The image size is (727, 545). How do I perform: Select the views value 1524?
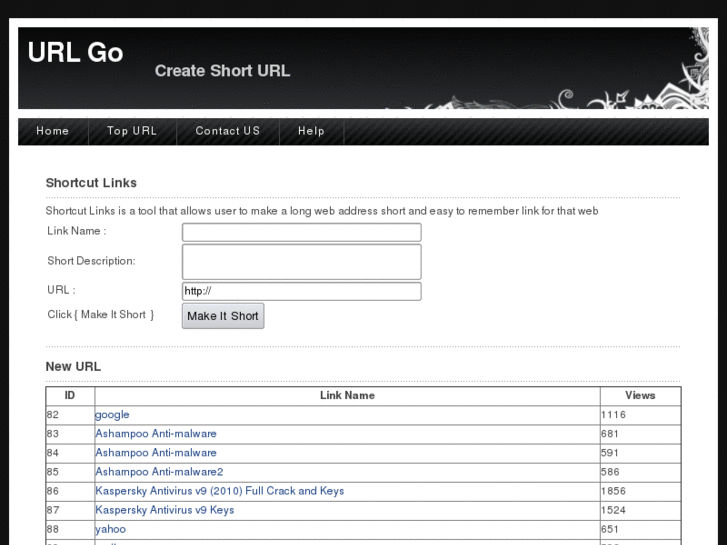point(614,510)
